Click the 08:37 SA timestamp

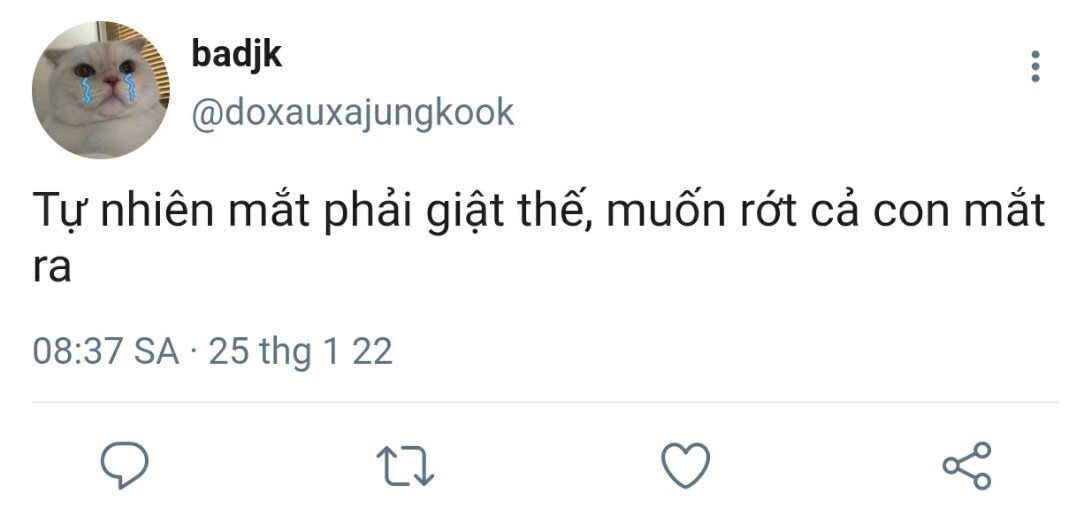pyautogui.click(x=105, y=352)
